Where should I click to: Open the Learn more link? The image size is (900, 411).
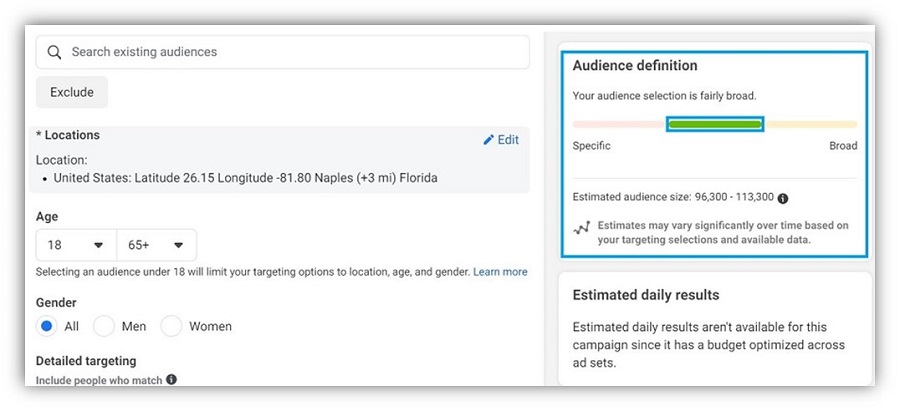(500, 272)
